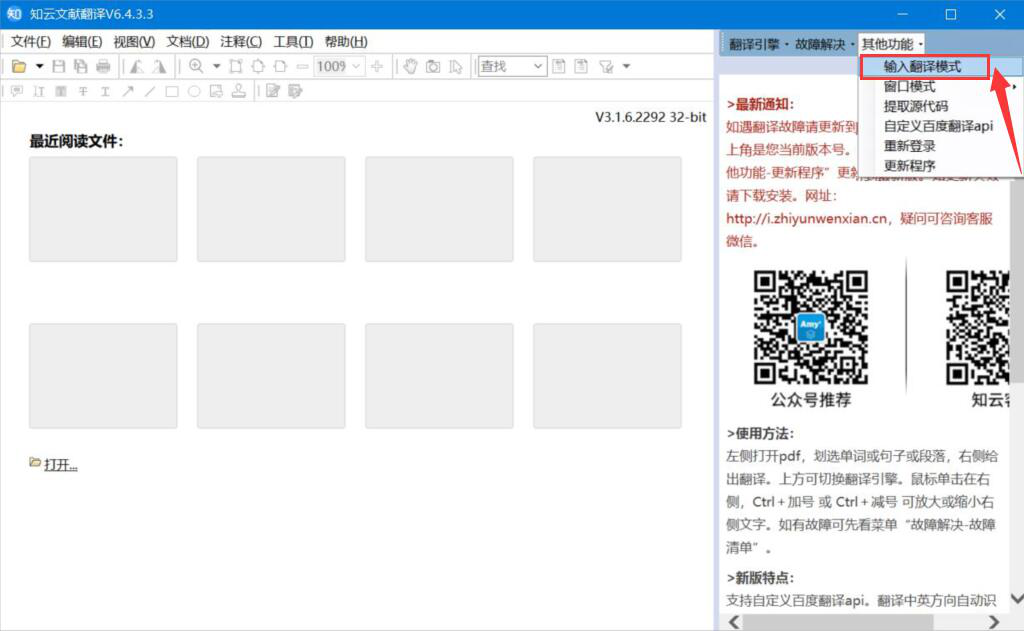Open the 注释(C) menu
This screenshot has width=1024, height=631.
tap(241, 42)
